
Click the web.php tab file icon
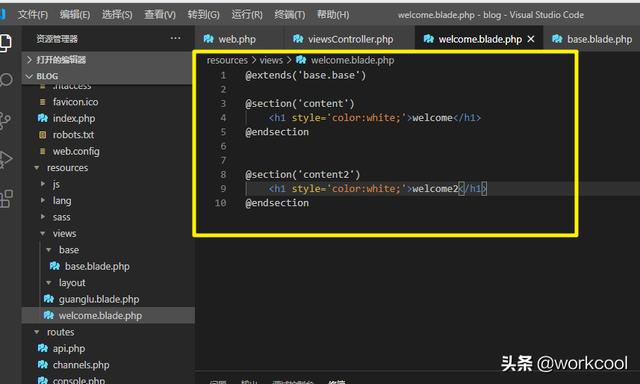[209, 39]
